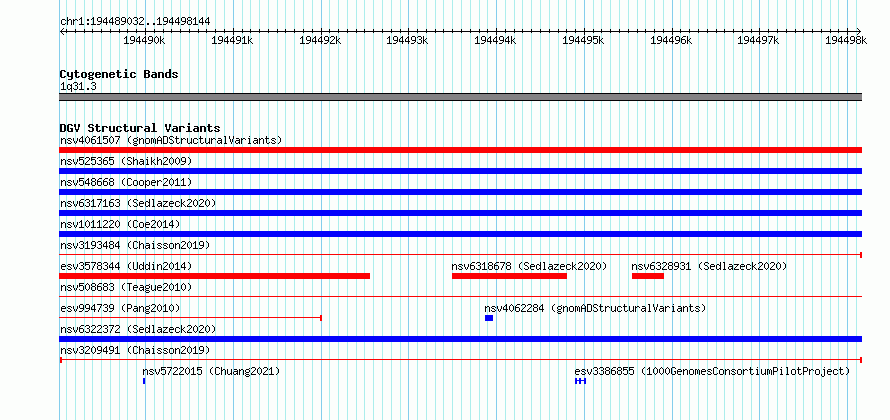Open the nsv3193484 (Chaisson2019) label
The width and height of the screenshot is (890, 420).
pos(135,245)
